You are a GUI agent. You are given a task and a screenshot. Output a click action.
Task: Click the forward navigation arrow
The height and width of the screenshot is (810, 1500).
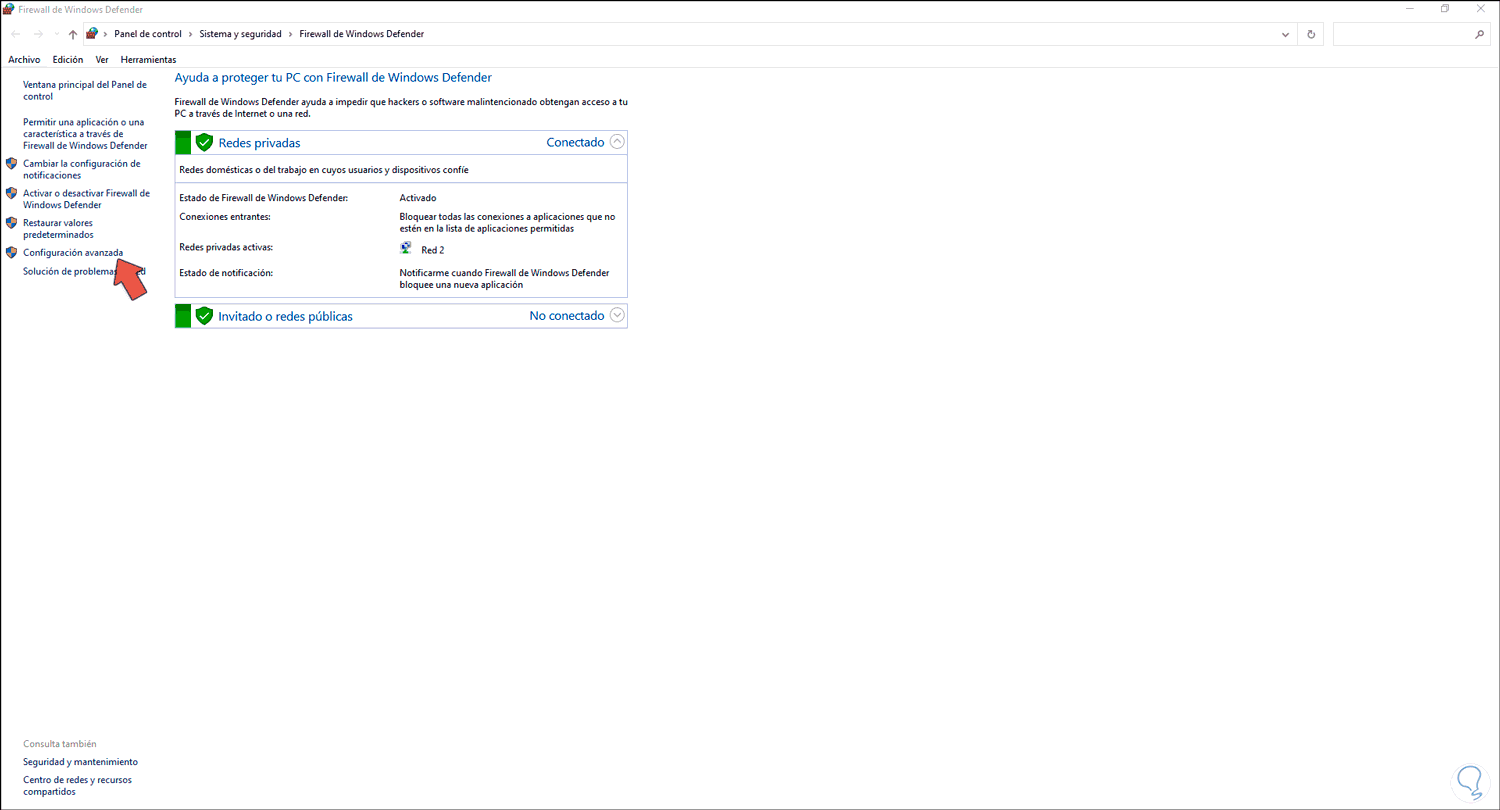pyautogui.click(x=38, y=34)
